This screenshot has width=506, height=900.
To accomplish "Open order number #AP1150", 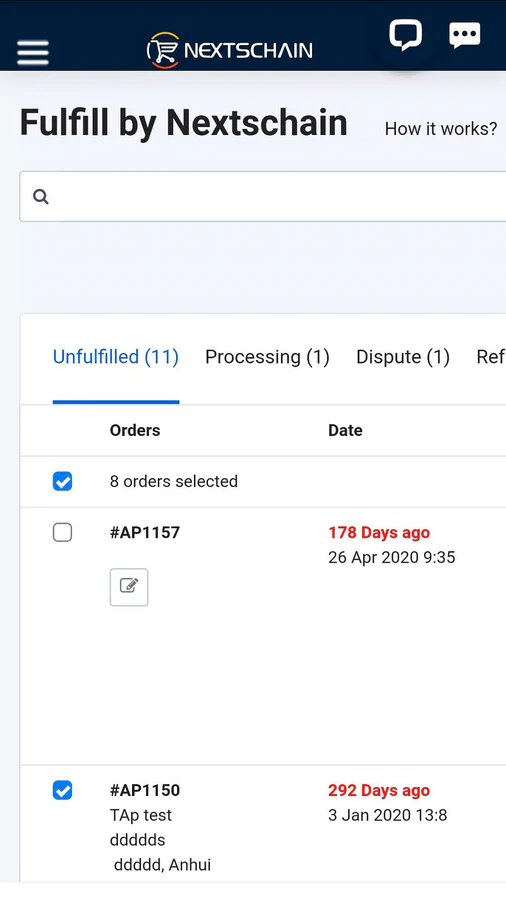I will [x=145, y=790].
